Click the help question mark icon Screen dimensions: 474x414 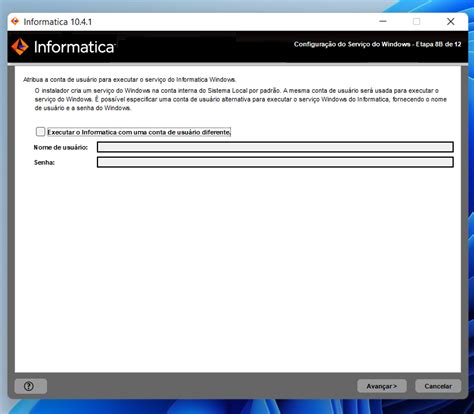(29, 386)
